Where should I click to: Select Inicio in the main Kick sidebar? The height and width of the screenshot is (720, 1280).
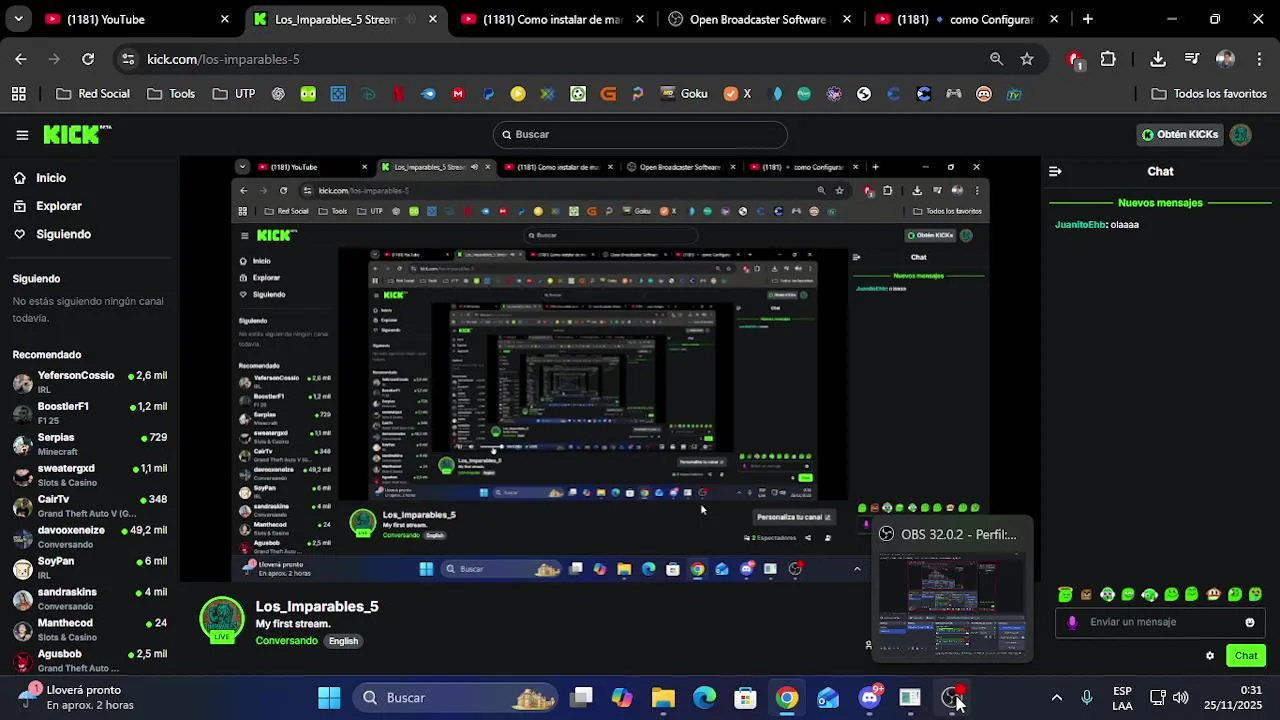[40, 178]
